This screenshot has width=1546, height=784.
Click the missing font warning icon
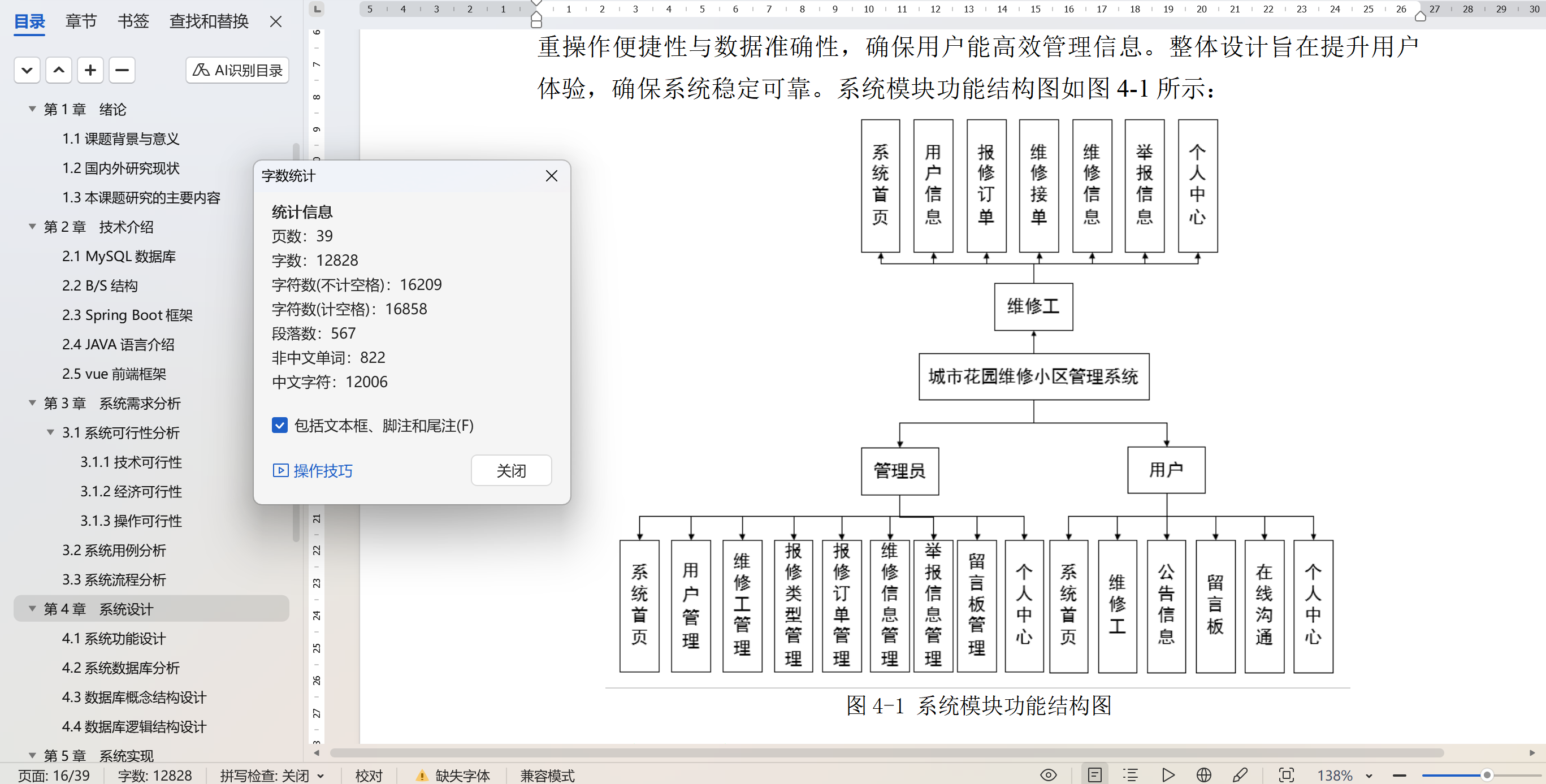422,776
